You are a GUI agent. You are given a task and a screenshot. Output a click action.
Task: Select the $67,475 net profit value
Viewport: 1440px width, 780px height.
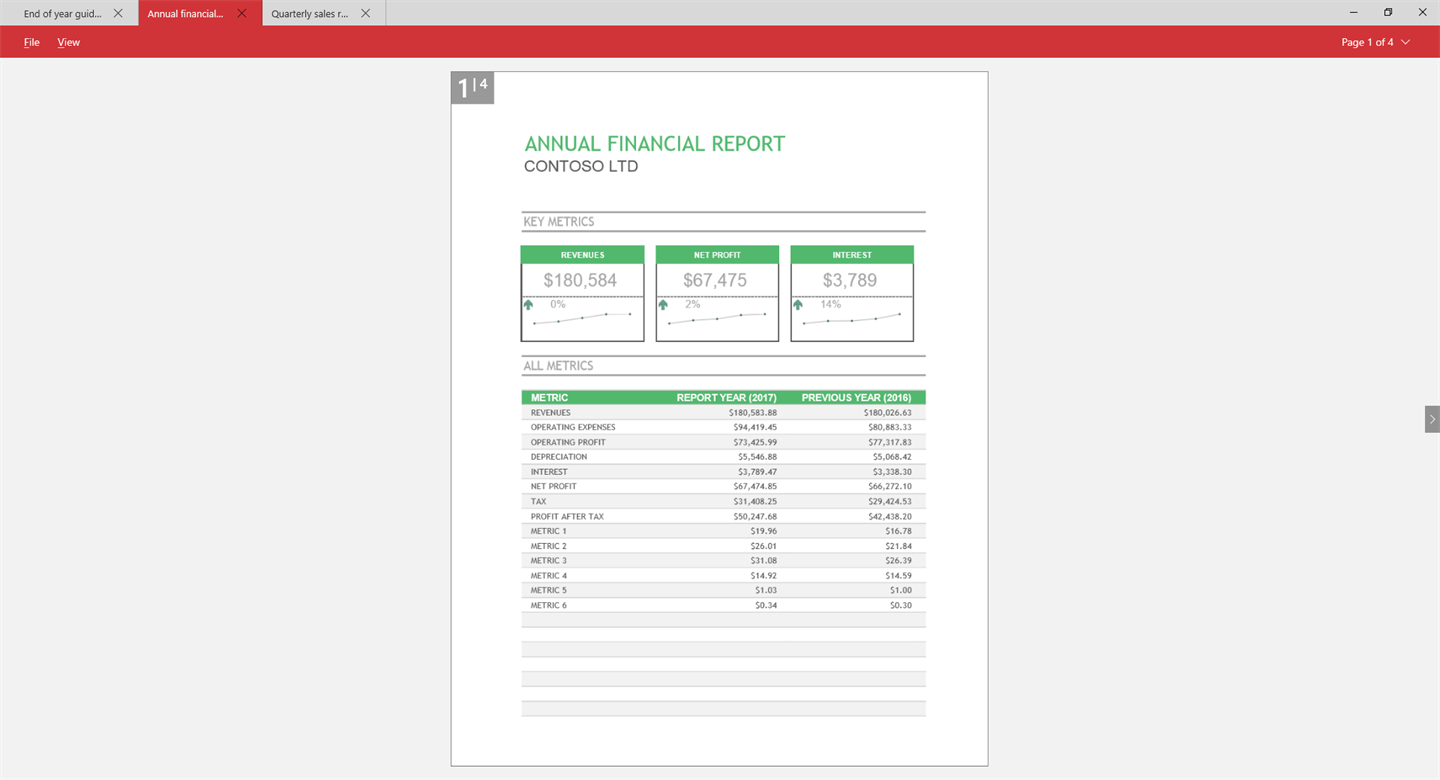[x=715, y=281]
